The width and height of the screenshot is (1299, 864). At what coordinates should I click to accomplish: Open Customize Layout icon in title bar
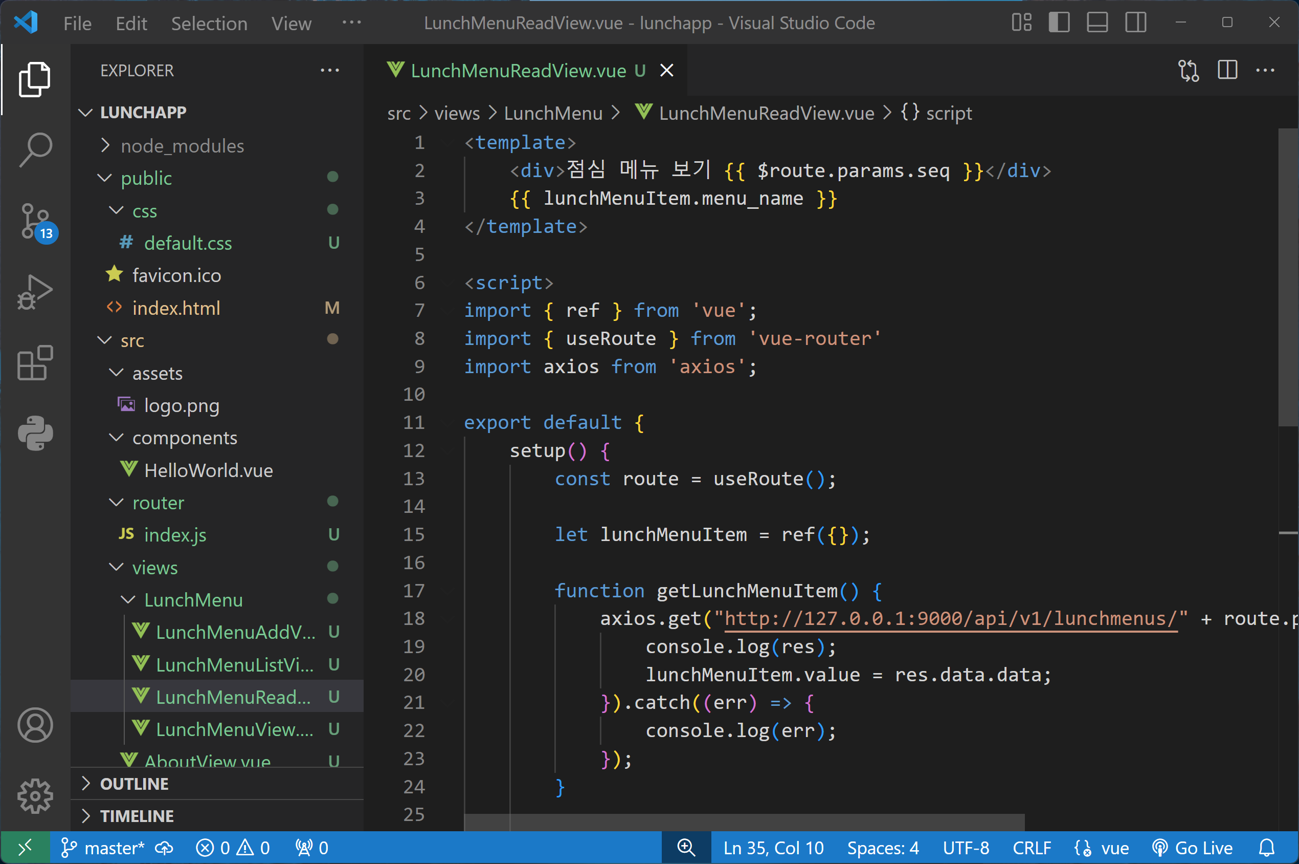pyautogui.click(x=1021, y=22)
